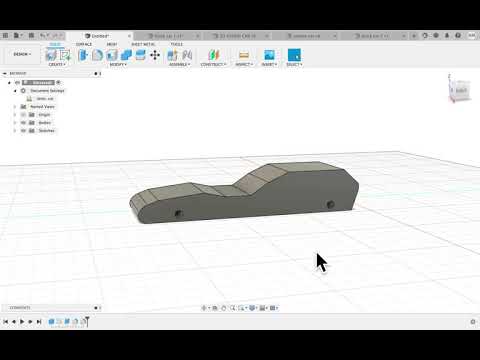Viewport: 480px width, 360px height.
Task: Select the SOLID tab
Action: (x=55, y=44)
